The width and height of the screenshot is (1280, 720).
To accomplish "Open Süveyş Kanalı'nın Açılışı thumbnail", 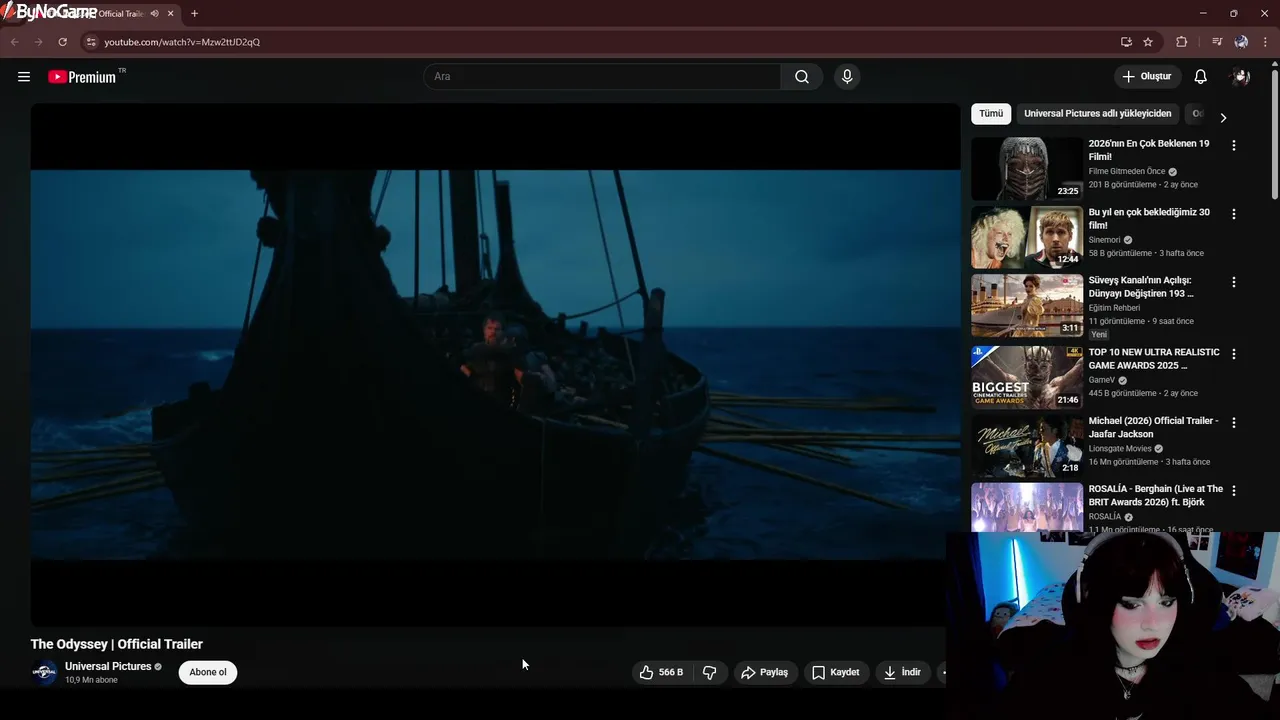I will click(1027, 306).
